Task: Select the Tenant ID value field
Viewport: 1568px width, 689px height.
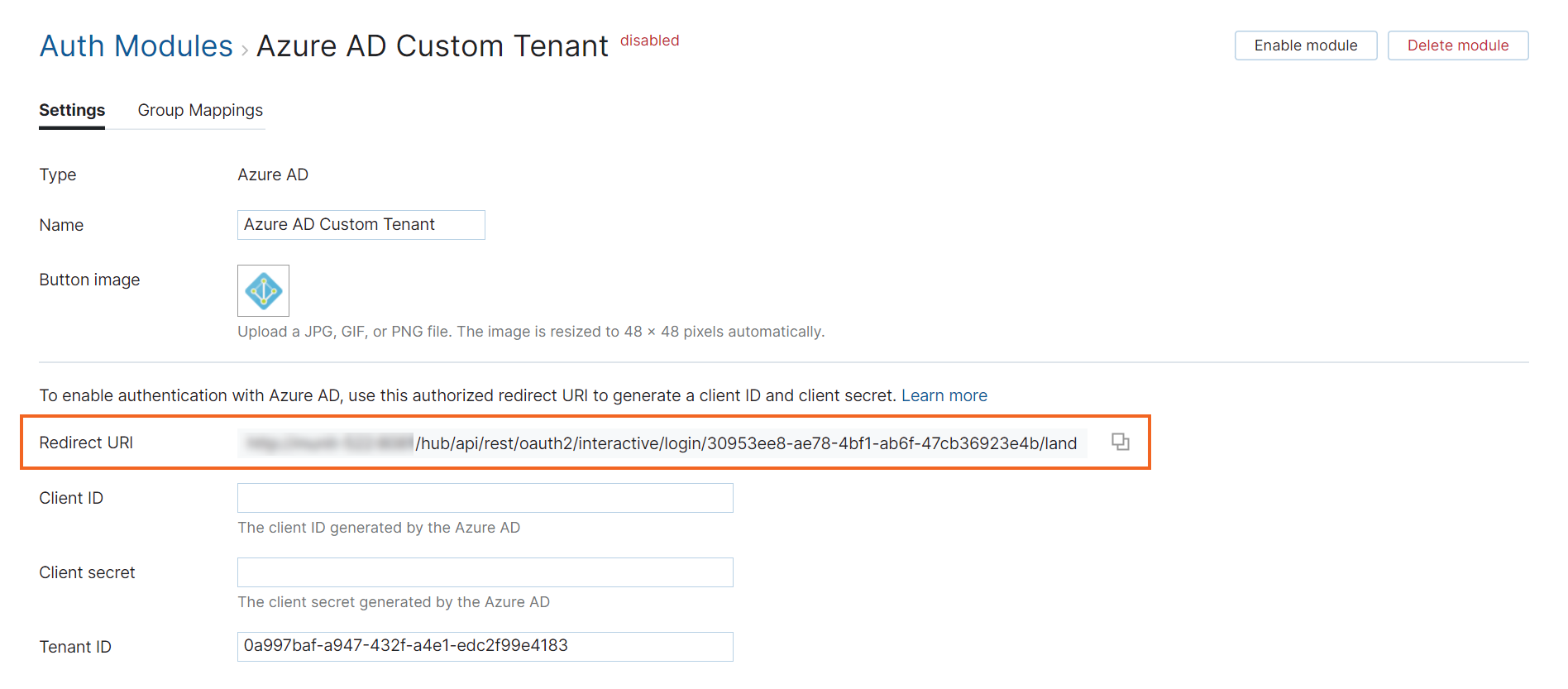Action: pos(485,646)
